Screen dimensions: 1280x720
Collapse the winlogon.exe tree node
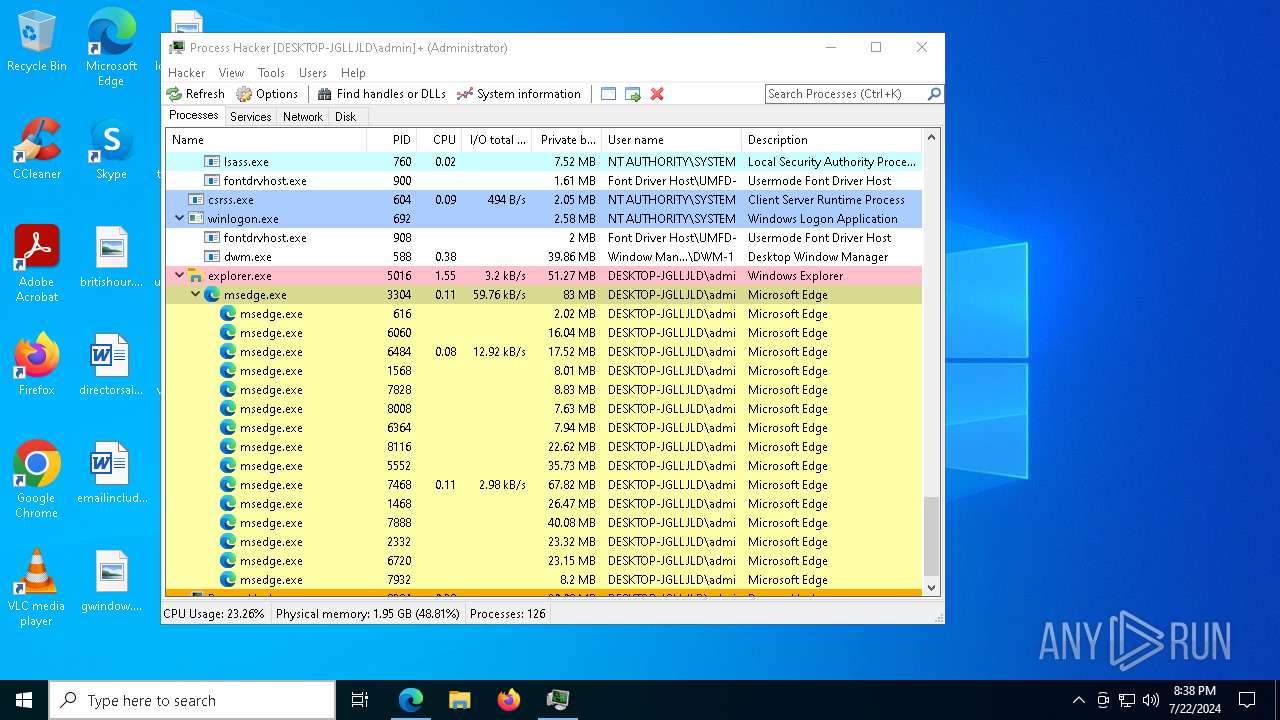point(180,219)
